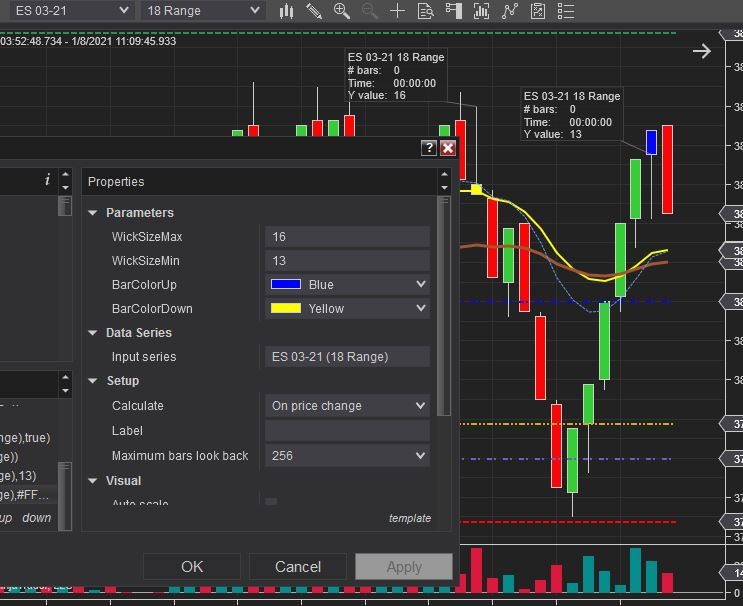The width and height of the screenshot is (743, 606).
Task: Click the template link
Action: [x=410, y=518]
